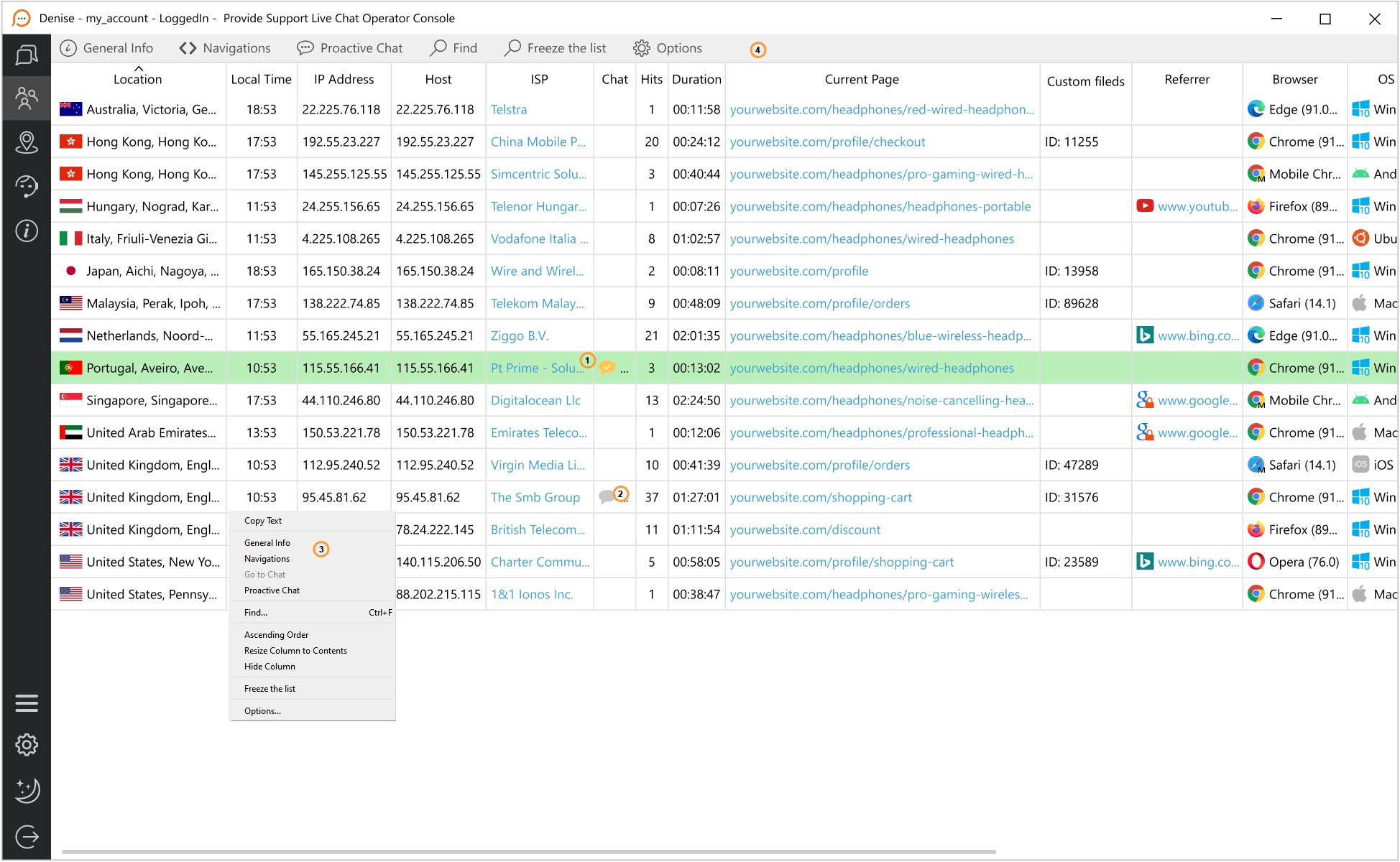Sort by Local Time column header

tap(262, 79)
